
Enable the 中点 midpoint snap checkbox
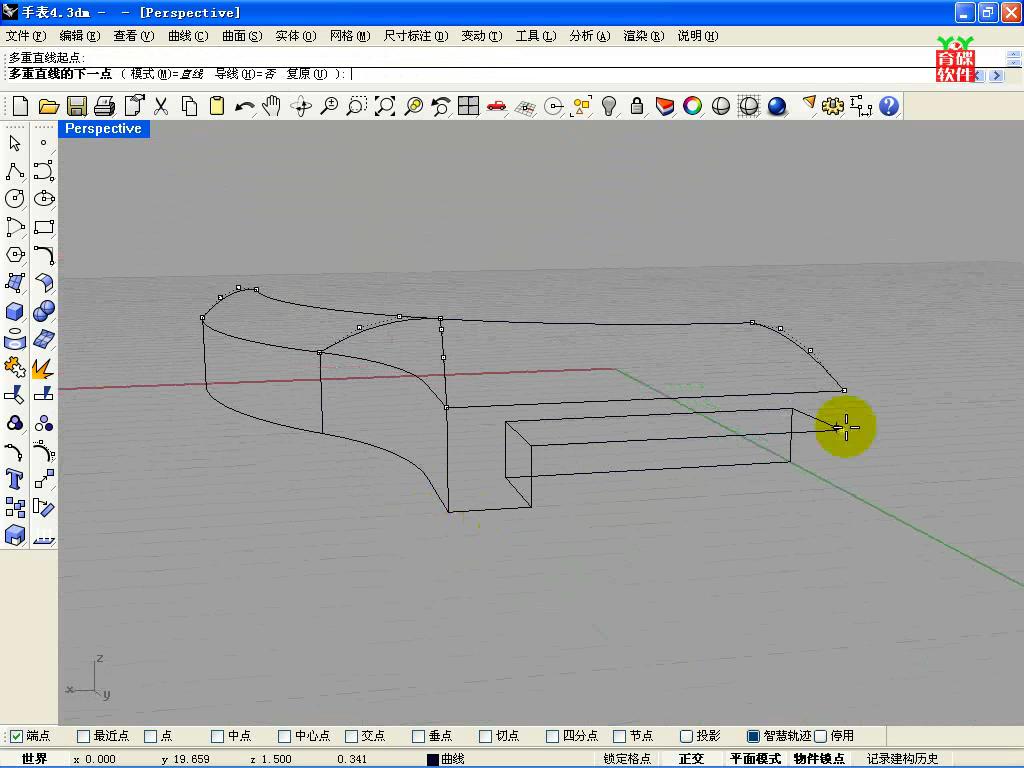coord(217,736)
